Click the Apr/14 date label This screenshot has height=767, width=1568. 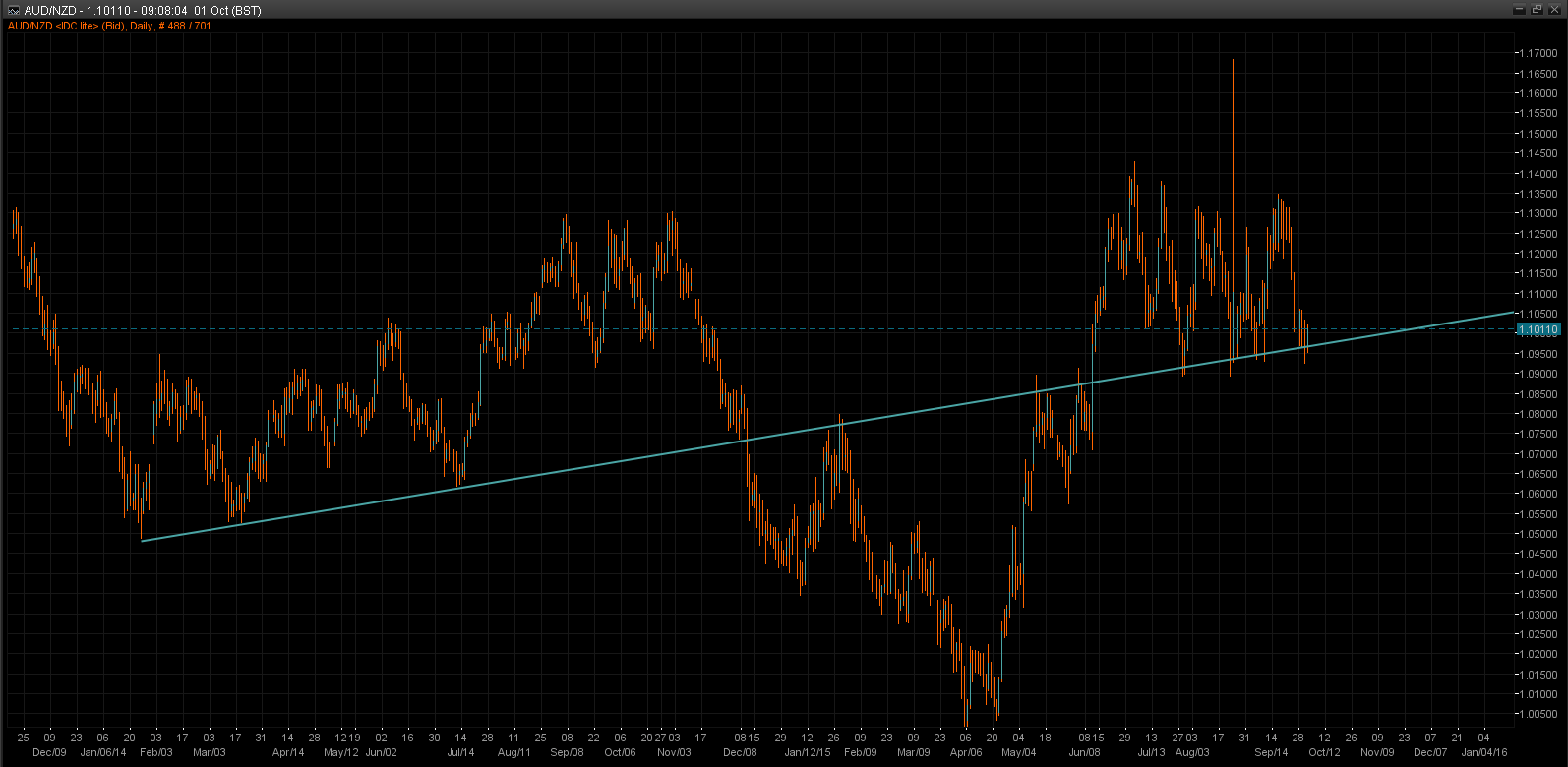(288, 752)
